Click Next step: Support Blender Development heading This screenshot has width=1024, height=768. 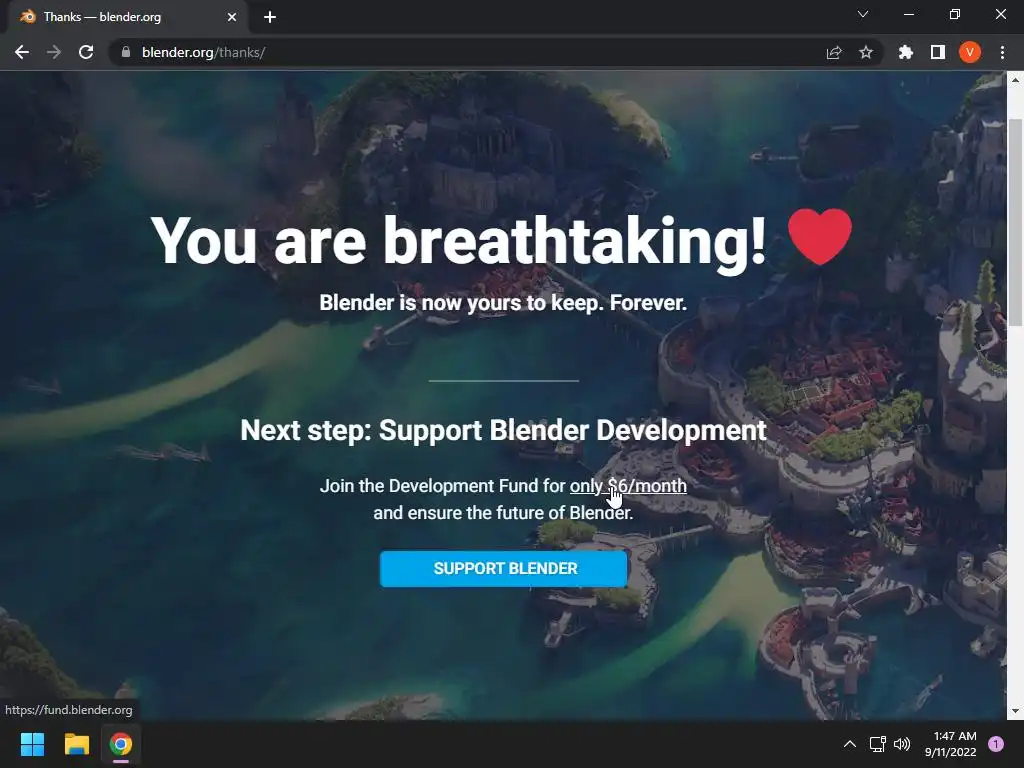click(x=504, y=430)
